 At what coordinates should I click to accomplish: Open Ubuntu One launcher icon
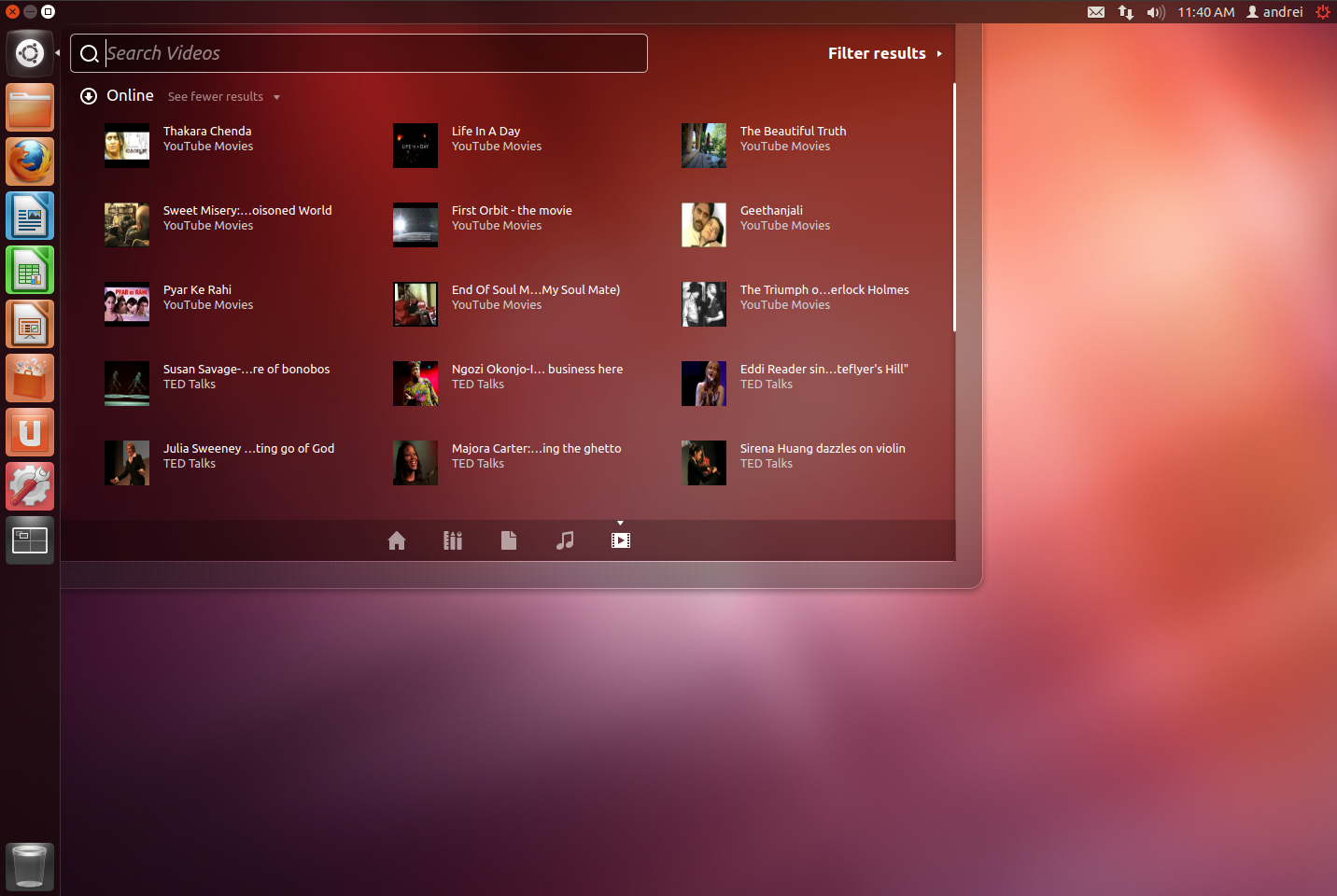[x=30, y=432]
